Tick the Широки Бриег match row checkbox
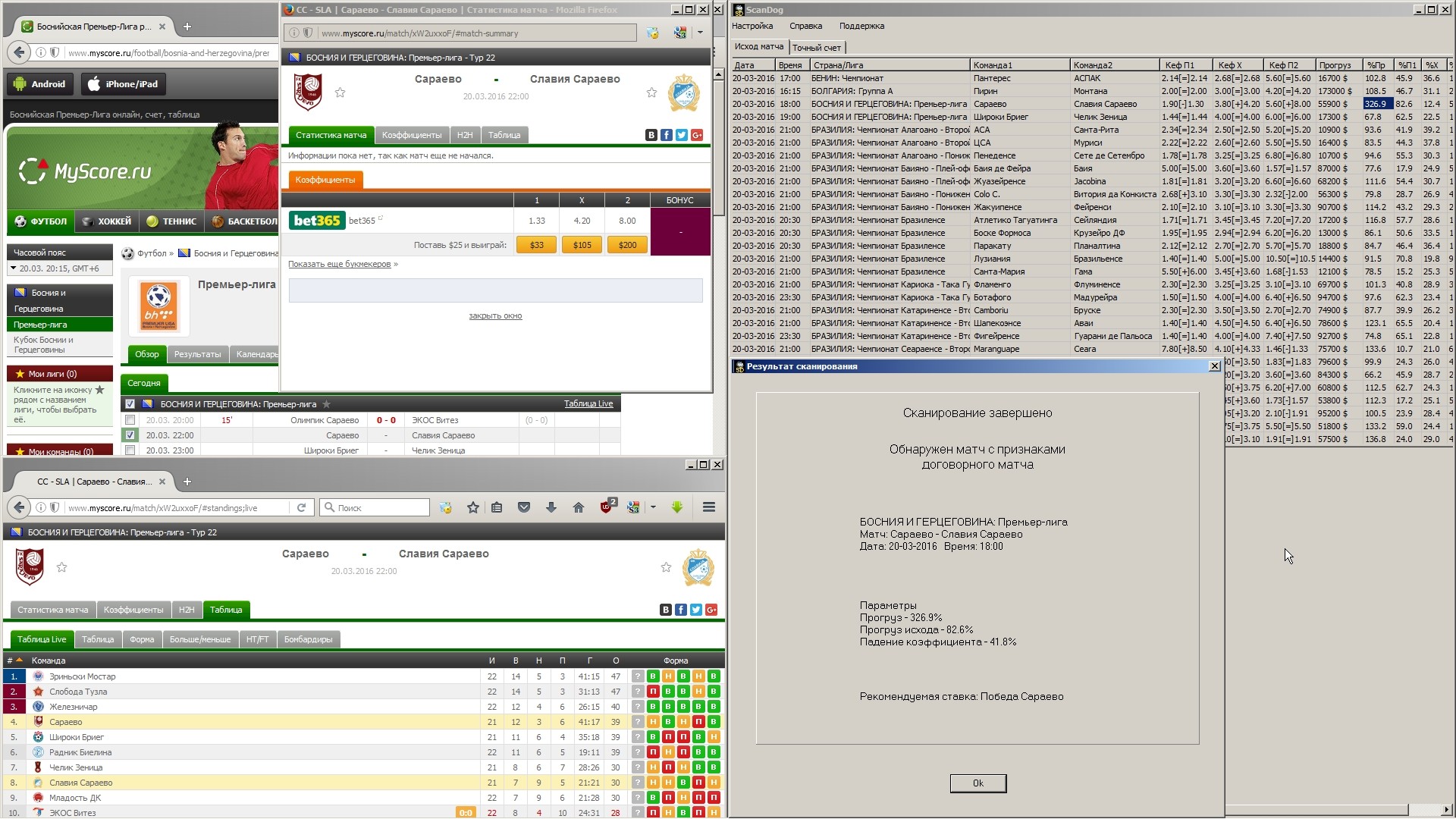 (x=130, y=450)
